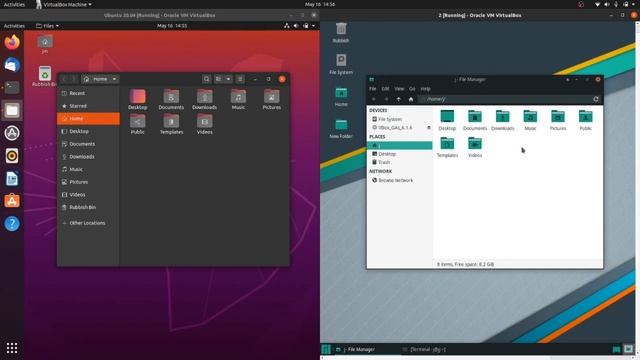Viewport: 640px width, 360px height.
Task: Select Documents in Nautilus sidebar
Action: 89,144
